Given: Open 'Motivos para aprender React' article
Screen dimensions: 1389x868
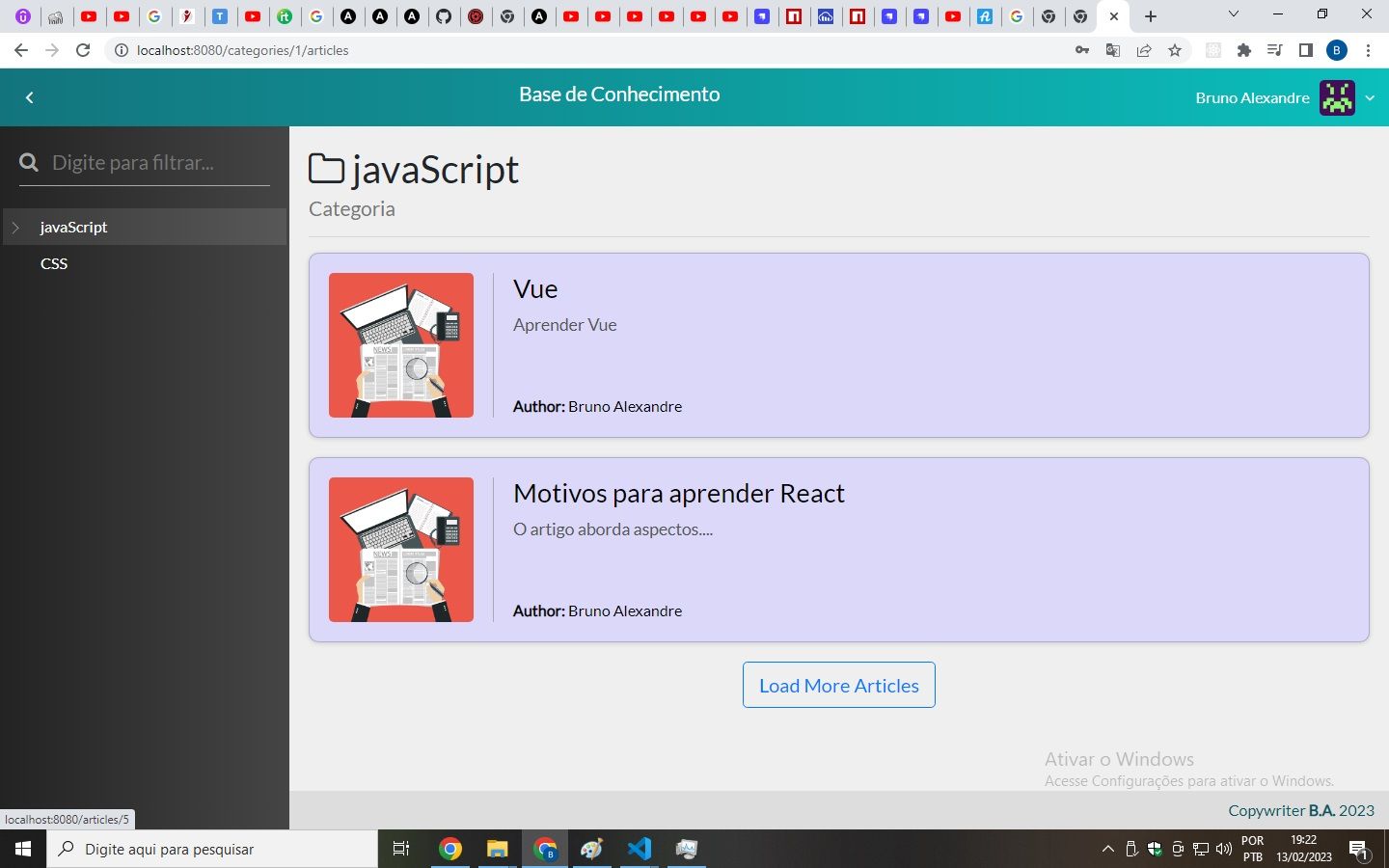Looking at the screenshot, I should (679, 494).
